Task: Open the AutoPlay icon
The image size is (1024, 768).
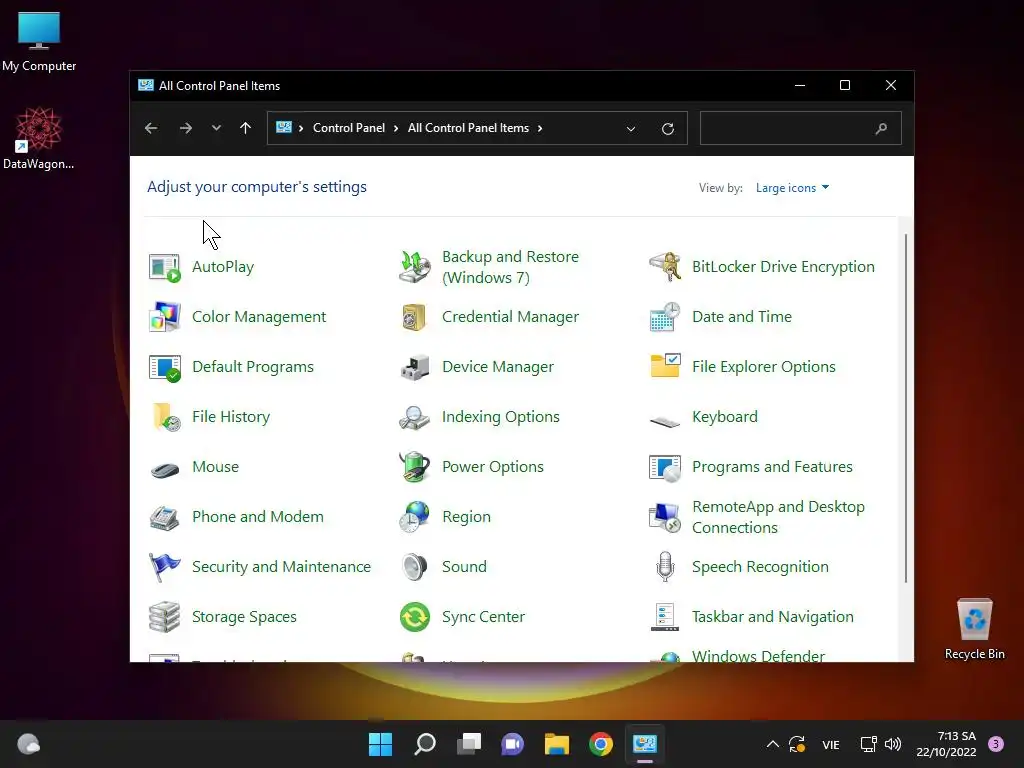Action: [165, 267]
